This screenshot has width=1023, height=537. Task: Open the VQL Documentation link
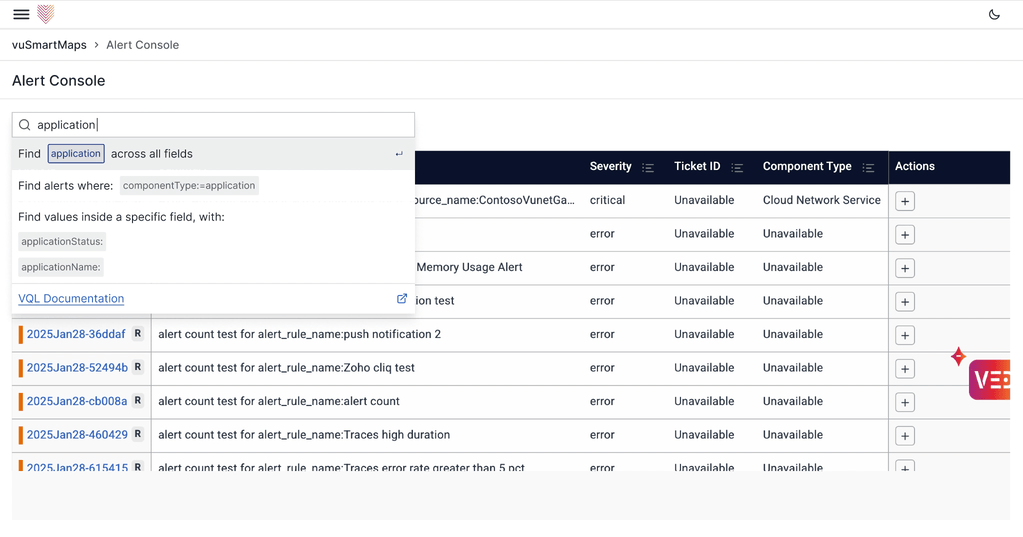[x=71, y=299]
